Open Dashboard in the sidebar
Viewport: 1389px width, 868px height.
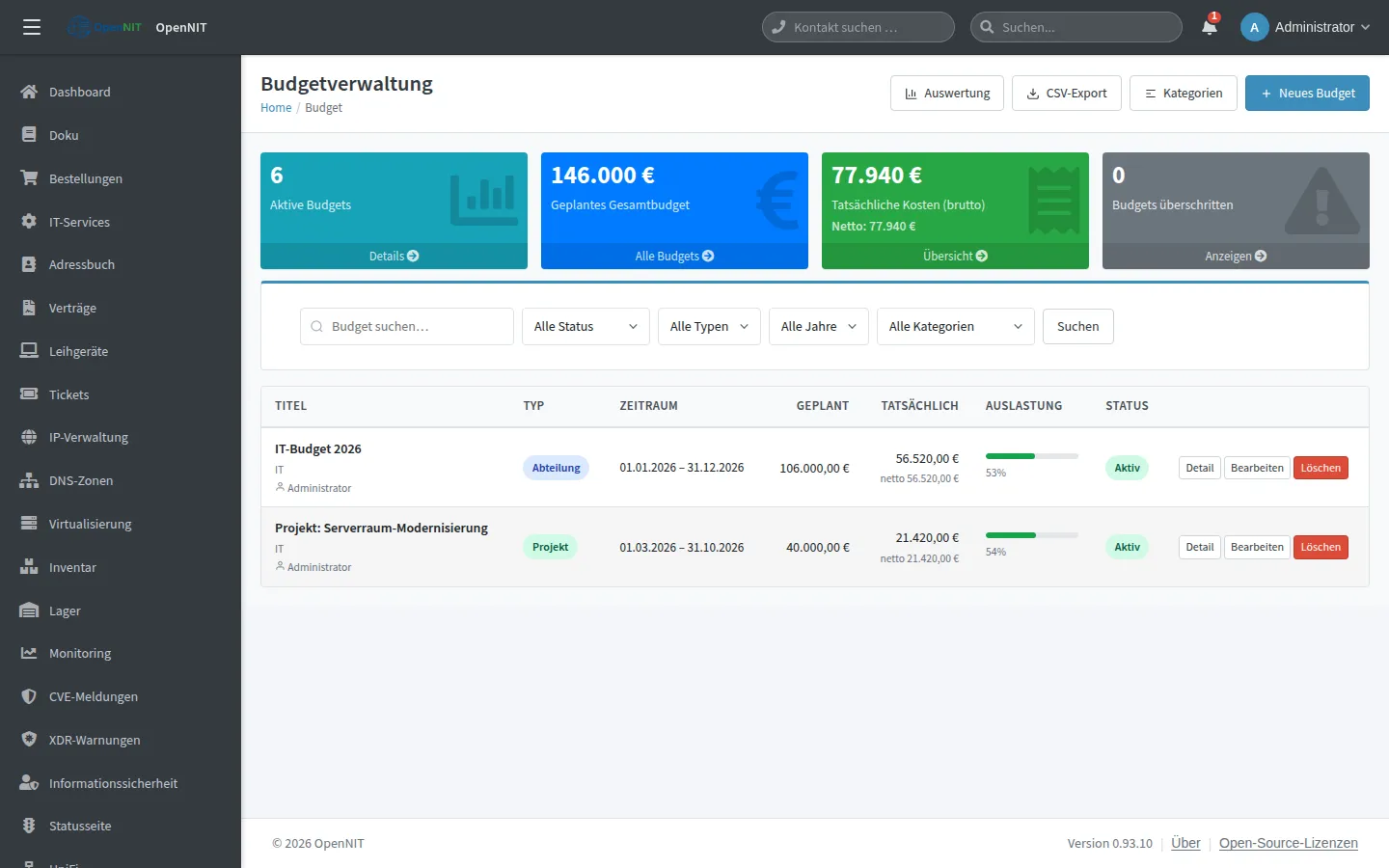pyautogui.click(x=121, y=92)
